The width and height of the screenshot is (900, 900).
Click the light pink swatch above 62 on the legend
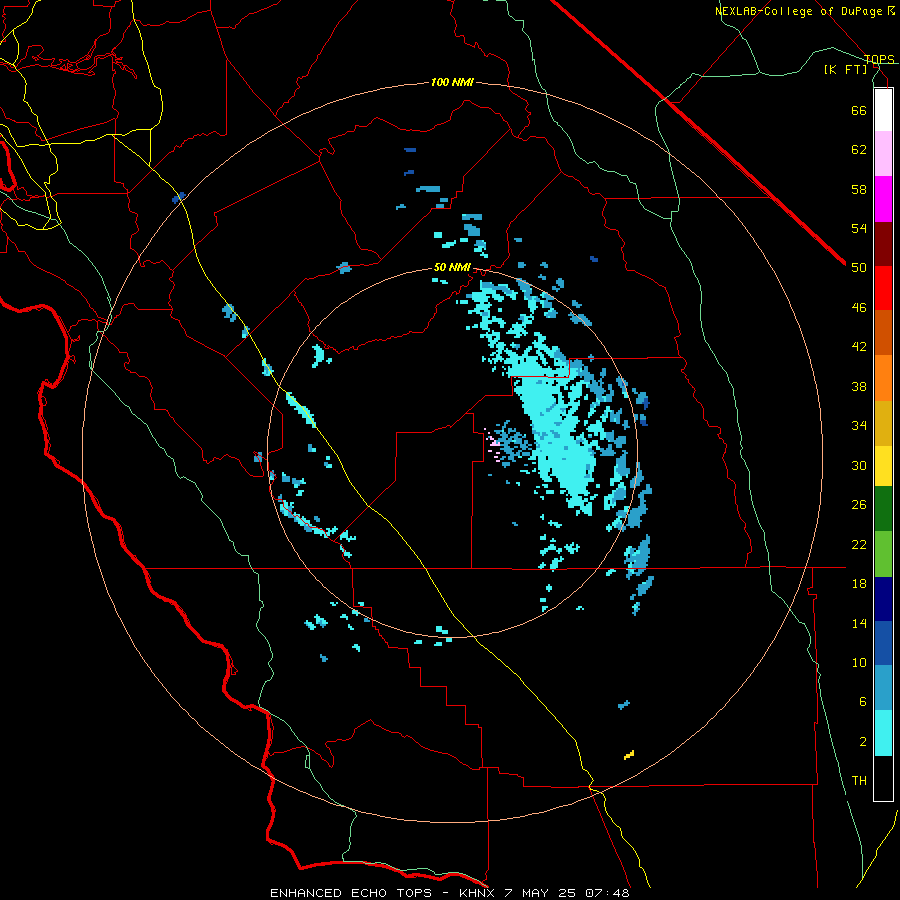pos(883,154)
